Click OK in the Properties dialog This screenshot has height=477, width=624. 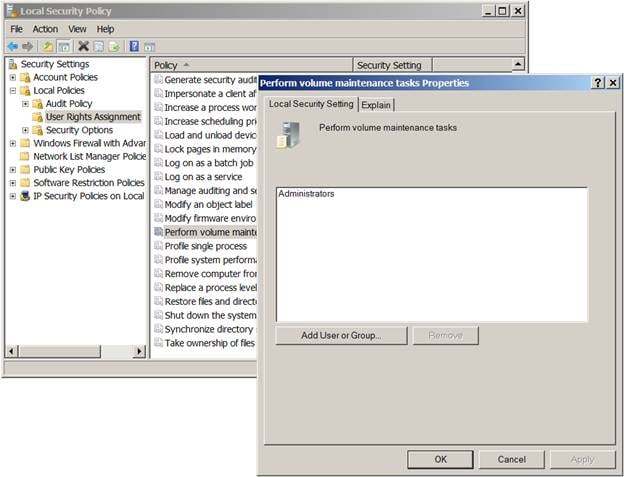click(x=440, y=459)
